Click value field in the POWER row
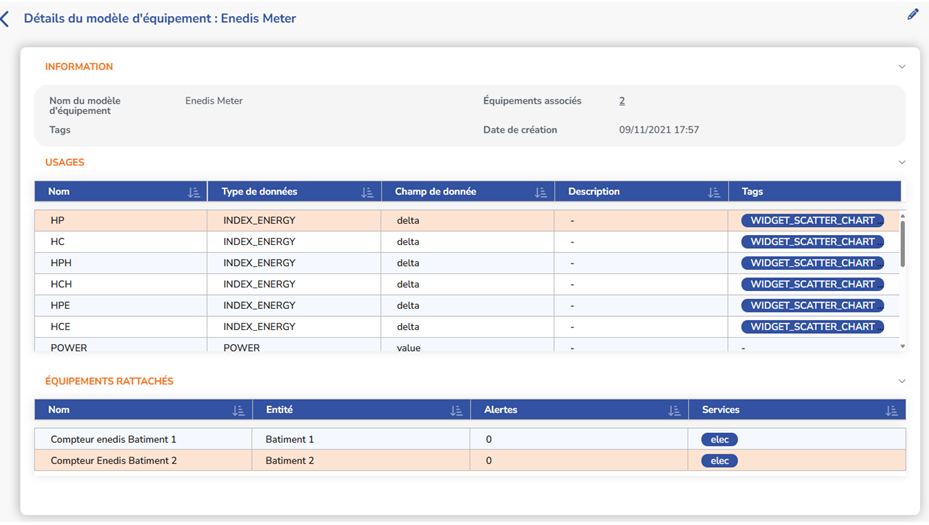This screenshot has width=929, height=525. (408, 348)
